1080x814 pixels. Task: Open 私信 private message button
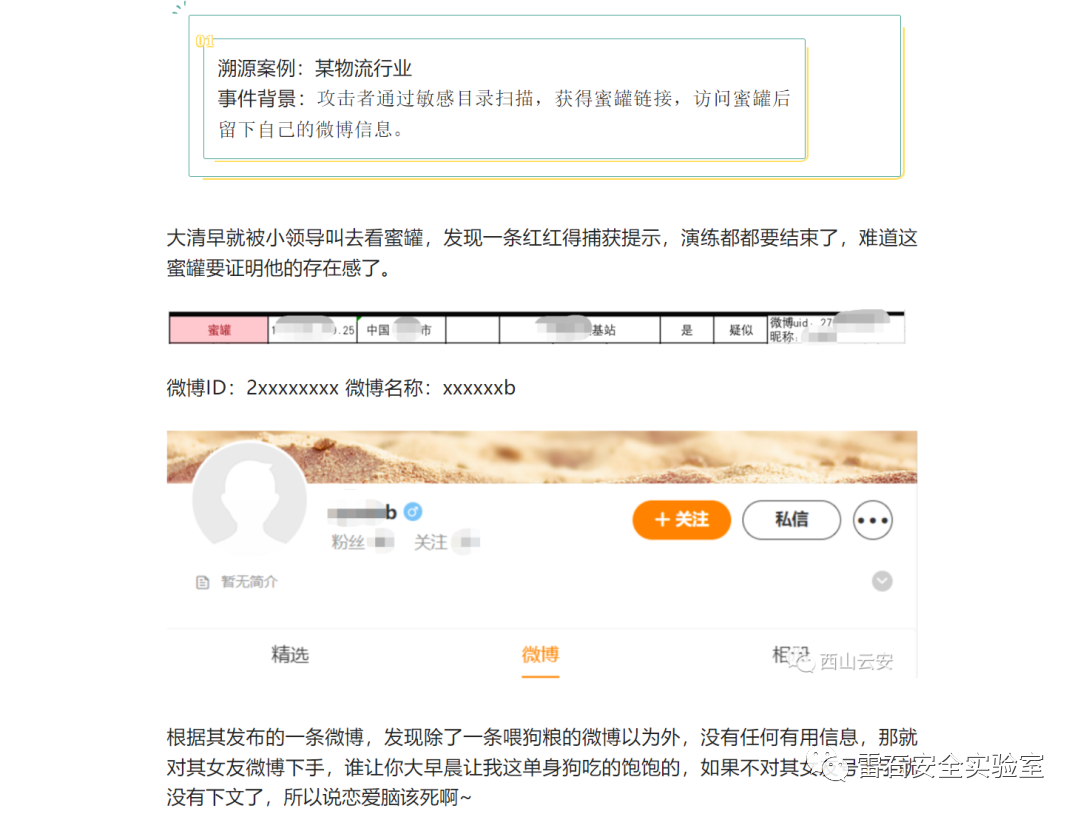pos(791,519)
